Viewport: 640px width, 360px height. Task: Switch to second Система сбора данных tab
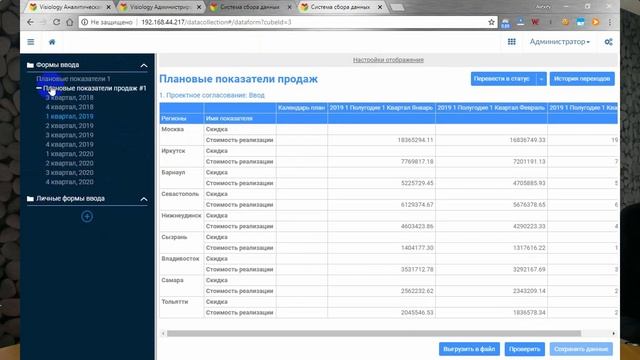[x=340, y=7]
